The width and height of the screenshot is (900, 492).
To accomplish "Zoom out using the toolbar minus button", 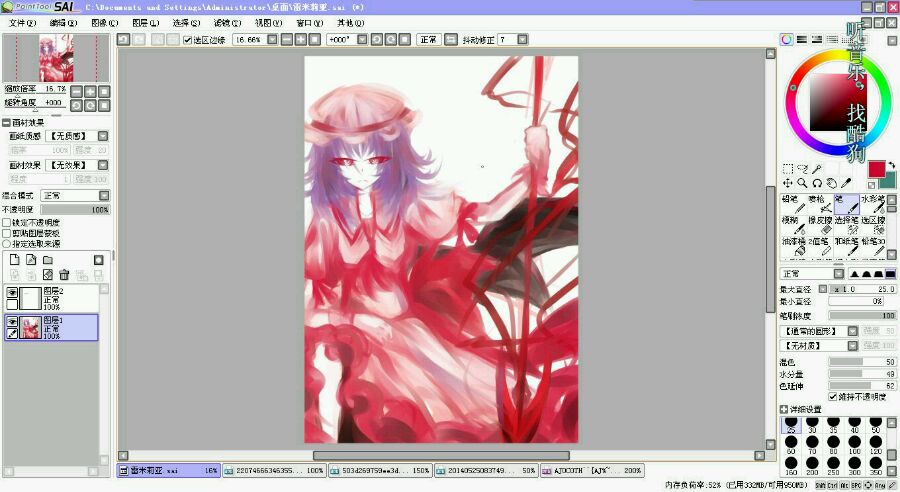I will coord(288,40).
